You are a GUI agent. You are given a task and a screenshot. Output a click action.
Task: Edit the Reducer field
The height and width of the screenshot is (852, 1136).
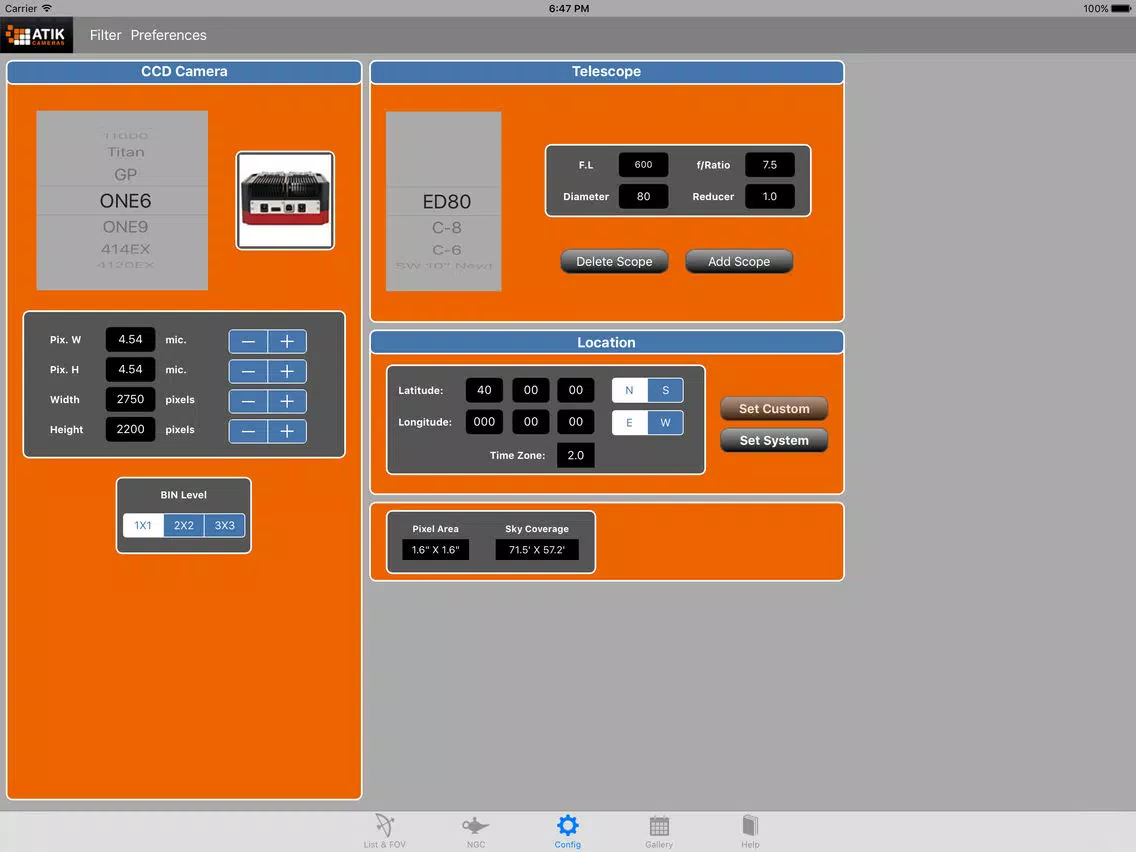coord(769,196)
